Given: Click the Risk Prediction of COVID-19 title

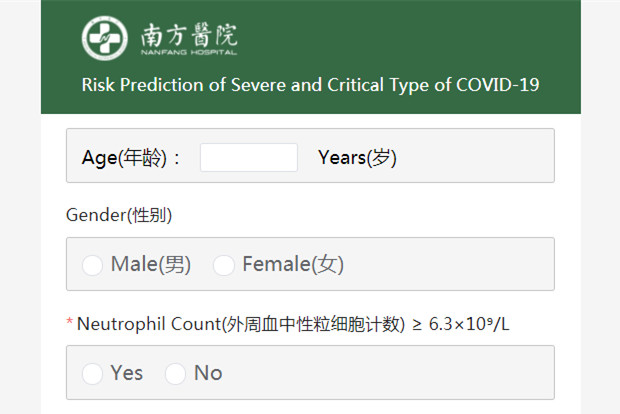Looking at the screenshot, I should coord(310,85).
